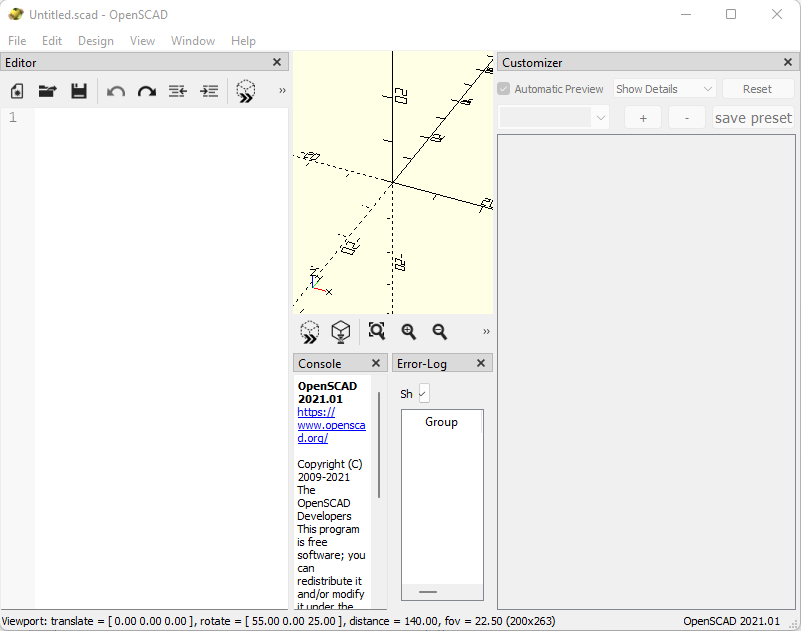Click the save preset button

(753, 117)
